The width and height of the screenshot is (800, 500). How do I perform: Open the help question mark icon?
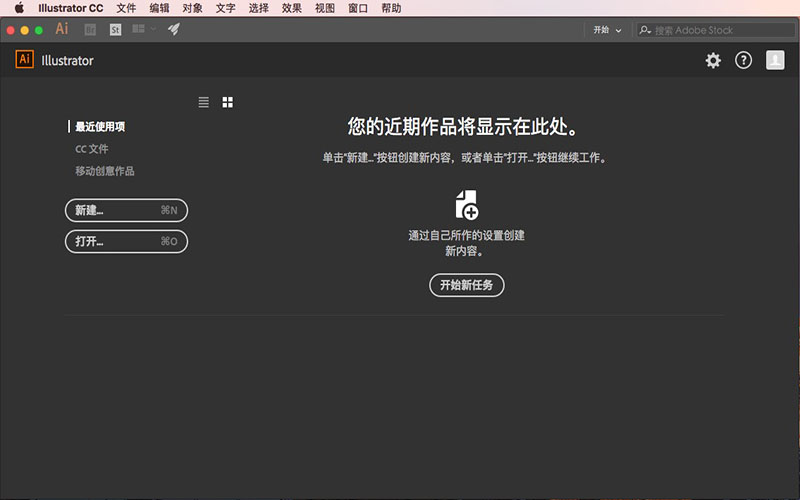click(743, 60)
